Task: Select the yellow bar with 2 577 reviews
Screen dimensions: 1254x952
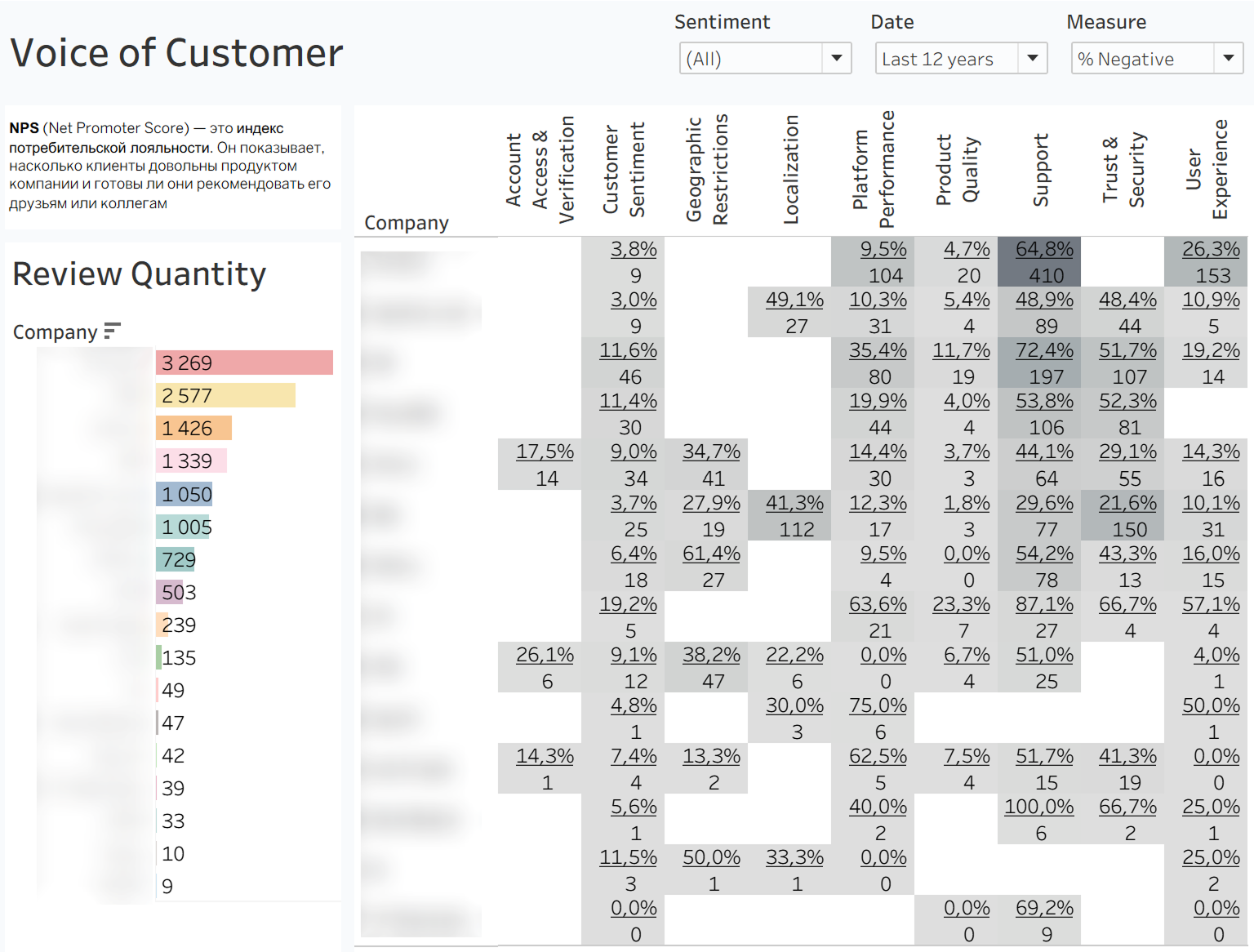Action: 225,395
